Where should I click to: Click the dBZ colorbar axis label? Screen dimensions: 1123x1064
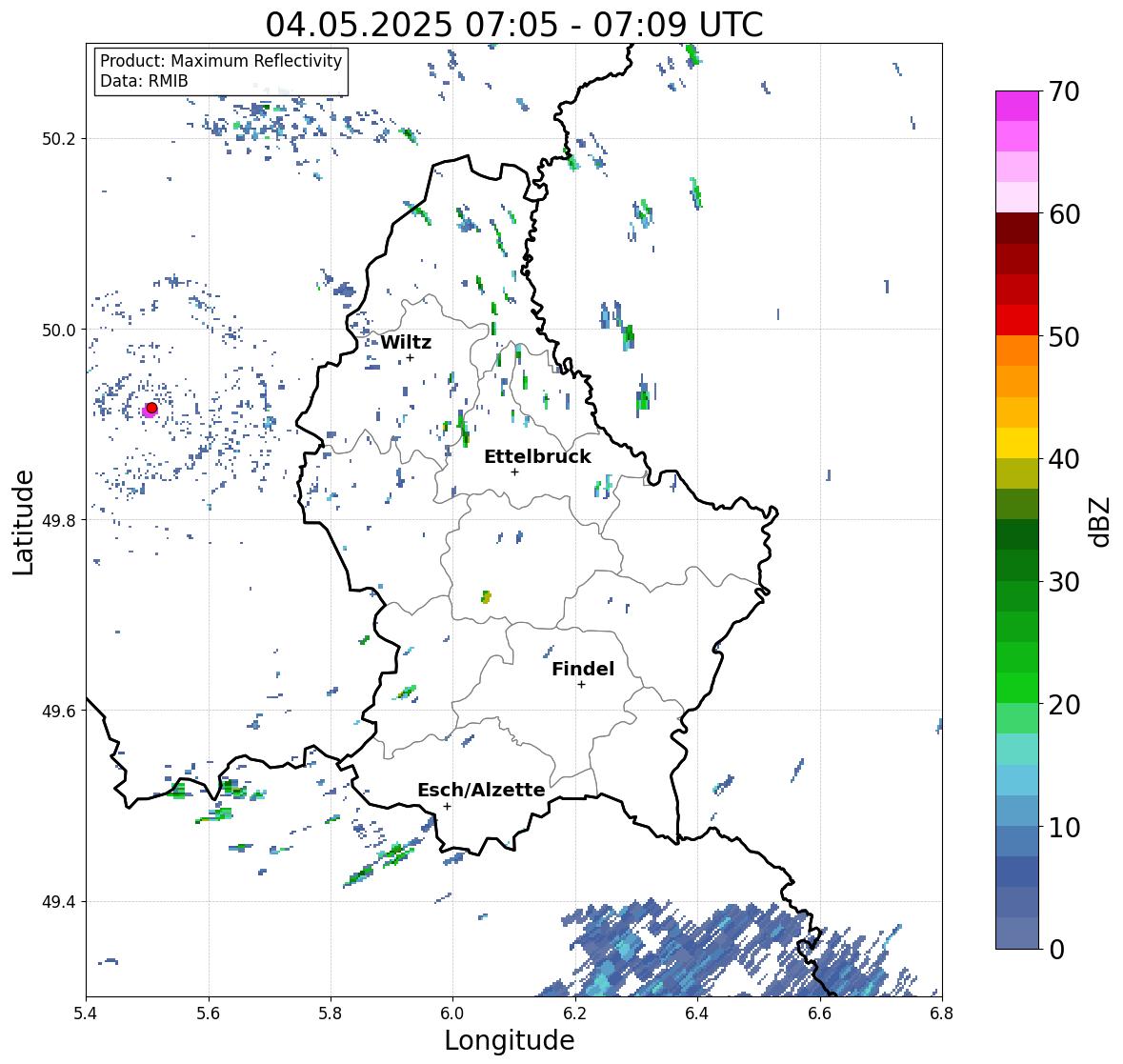tap(1101, 522)
